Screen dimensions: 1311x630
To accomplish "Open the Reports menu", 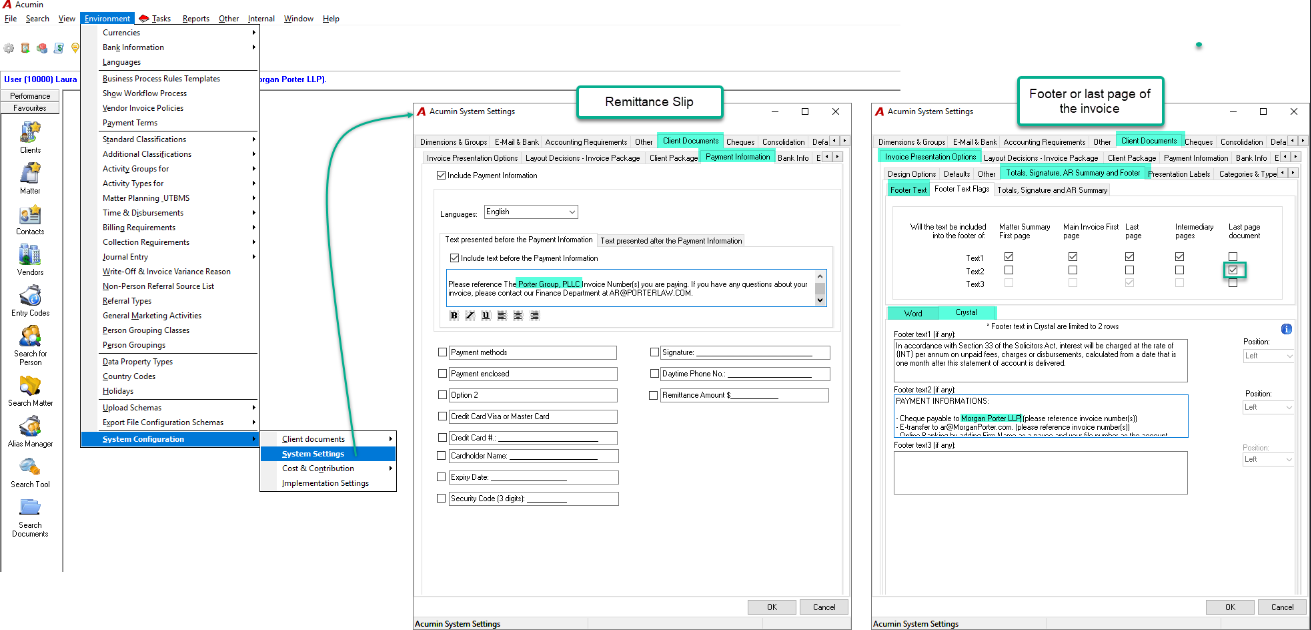I will click(x=196, y=19).
